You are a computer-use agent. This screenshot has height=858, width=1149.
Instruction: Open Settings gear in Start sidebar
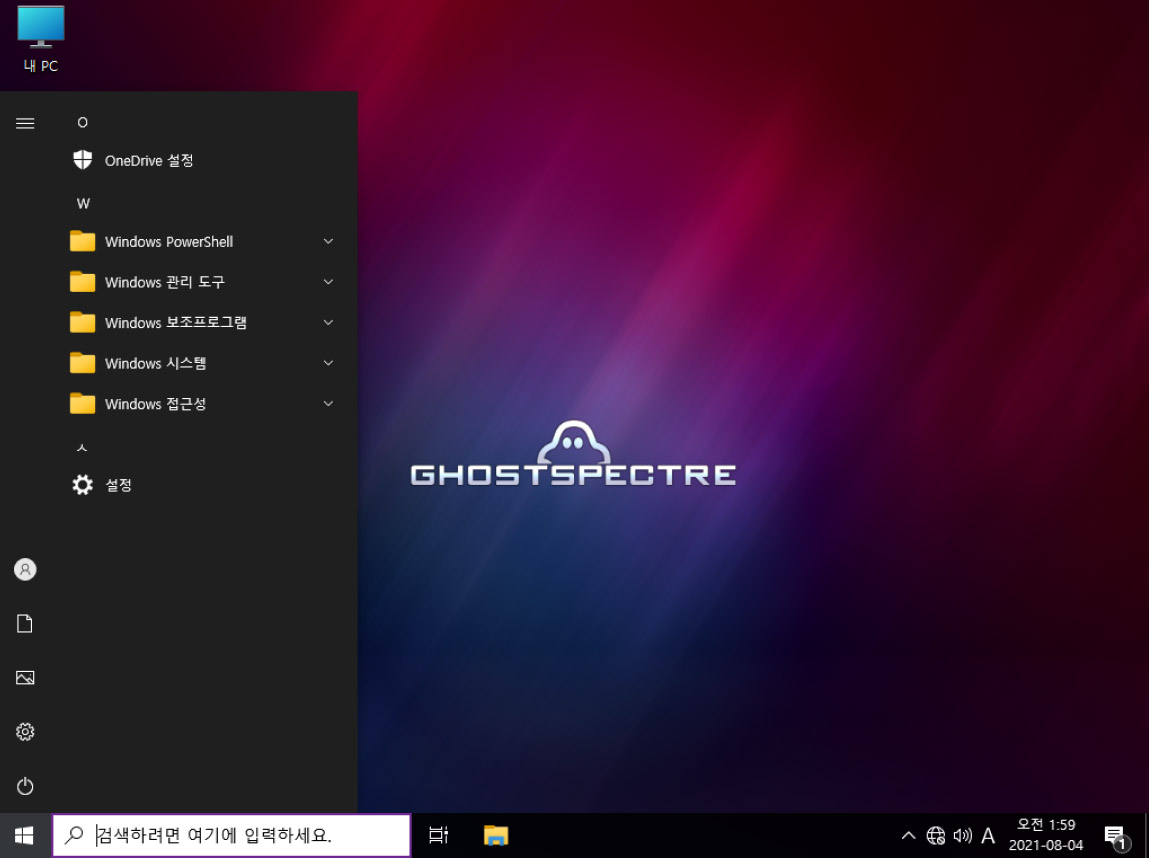point(25,731)
